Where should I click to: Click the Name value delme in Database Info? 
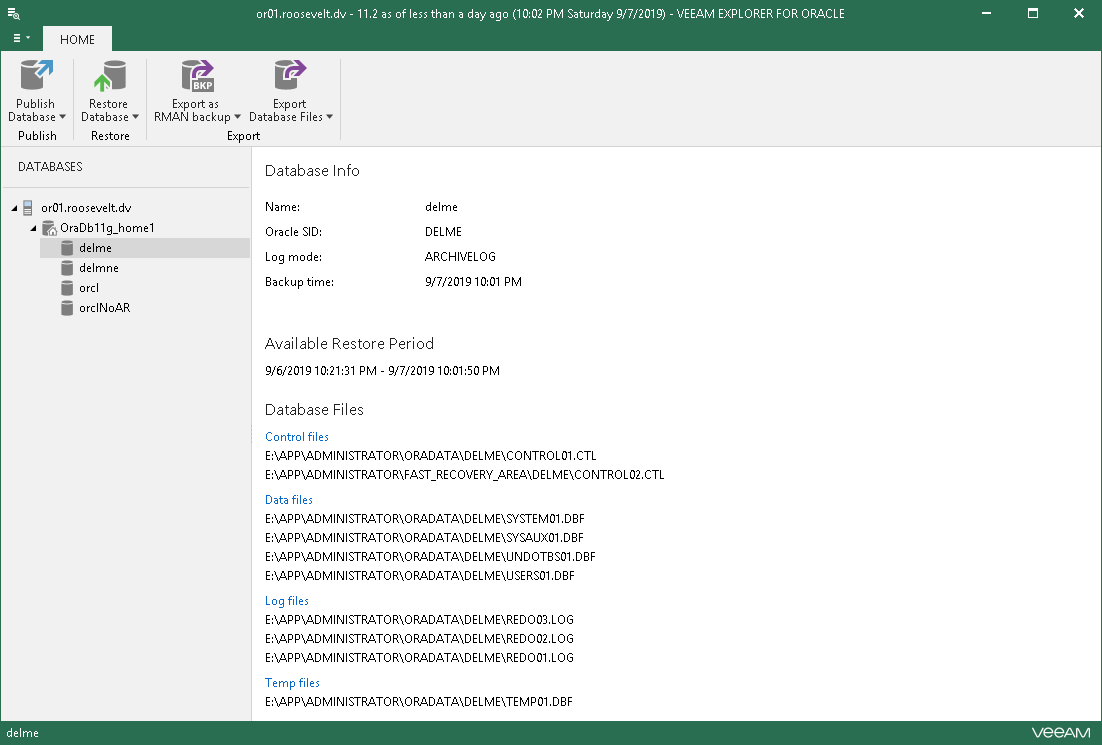coord(441,207)
